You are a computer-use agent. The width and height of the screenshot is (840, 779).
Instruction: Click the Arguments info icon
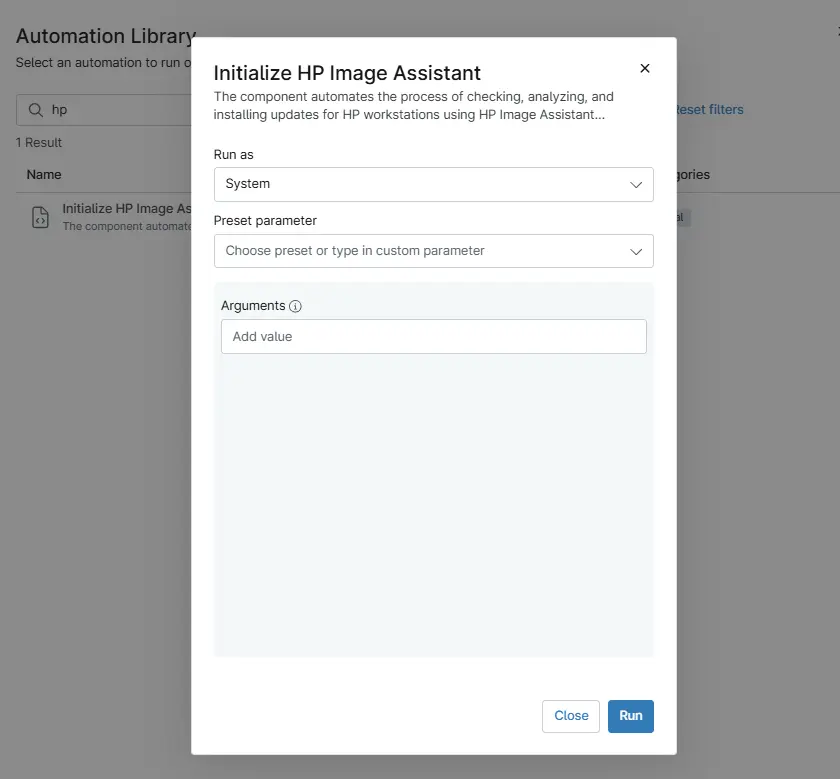[295, 307]
